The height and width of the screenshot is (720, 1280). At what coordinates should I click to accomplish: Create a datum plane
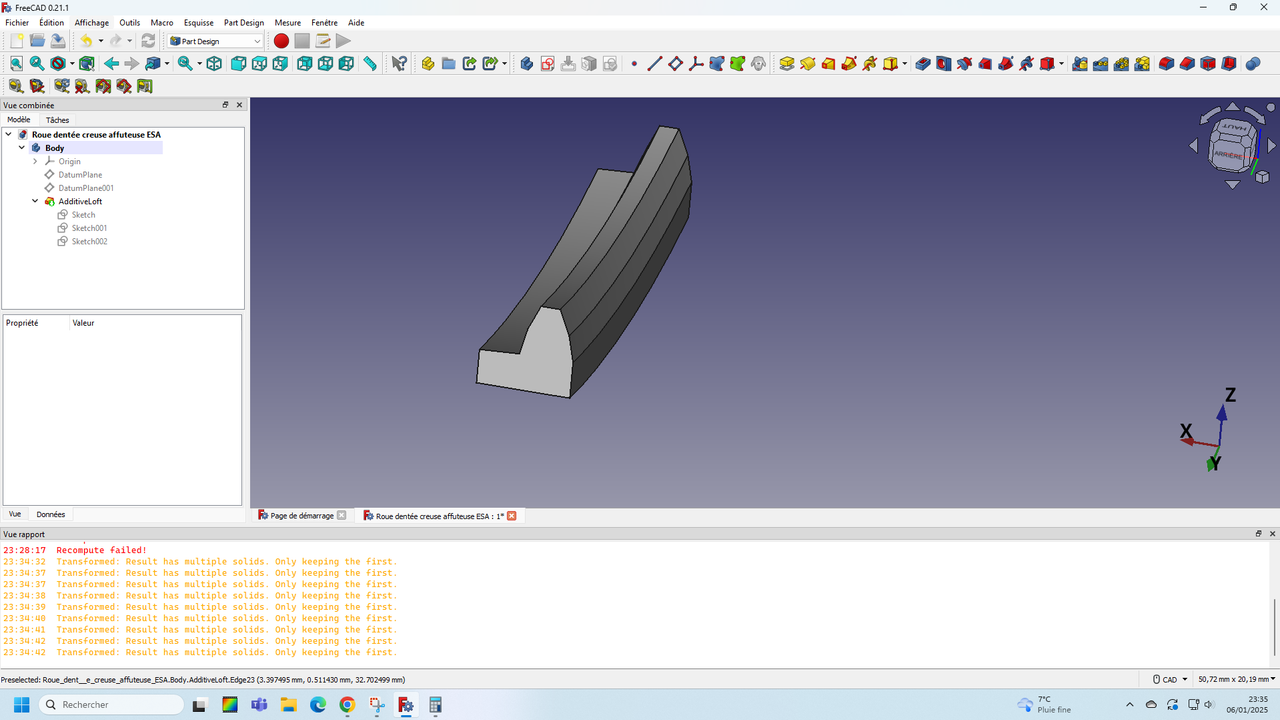(676, 64)
